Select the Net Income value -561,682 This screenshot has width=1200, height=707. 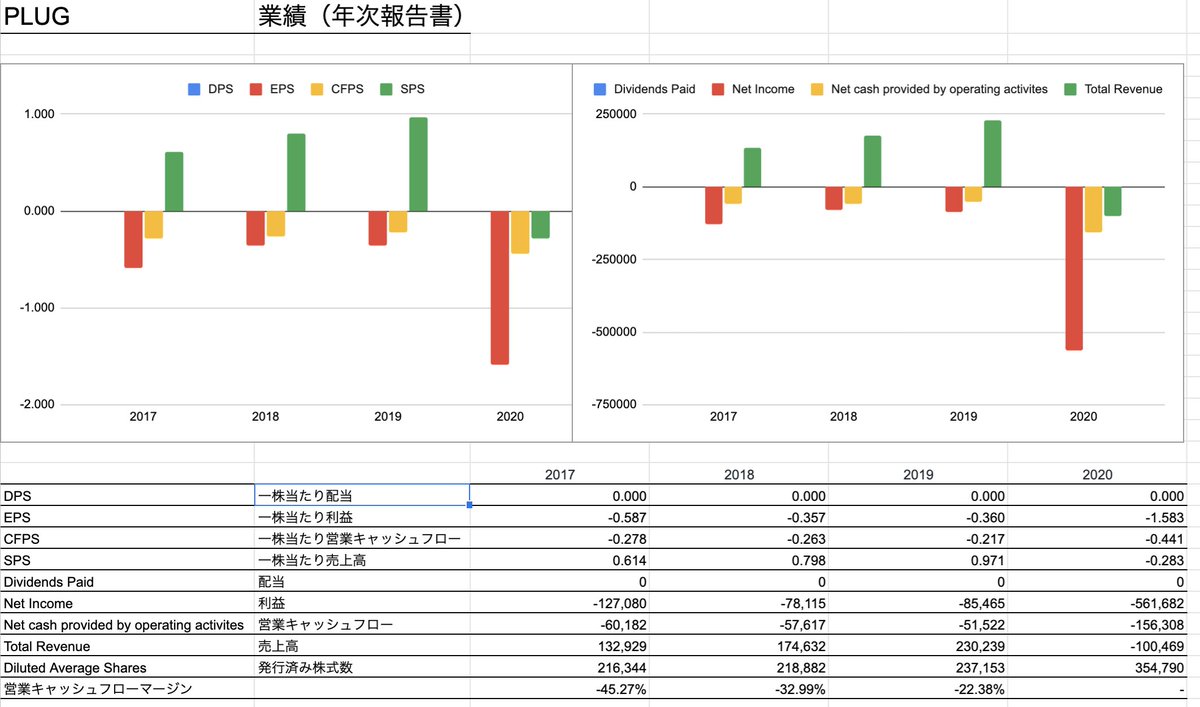coord(1097,603)
